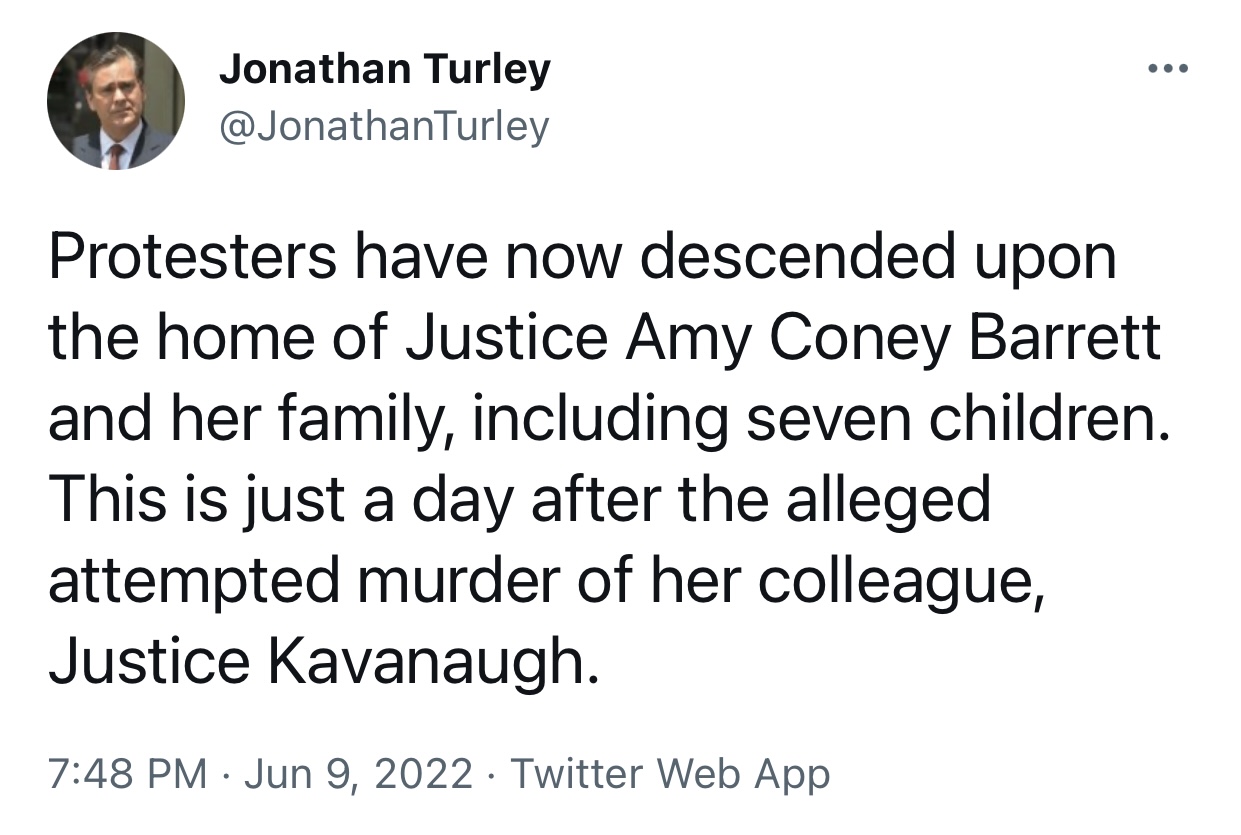Open the Twitter Web App source link
1241x835 pixels.
tap(670, 775)
